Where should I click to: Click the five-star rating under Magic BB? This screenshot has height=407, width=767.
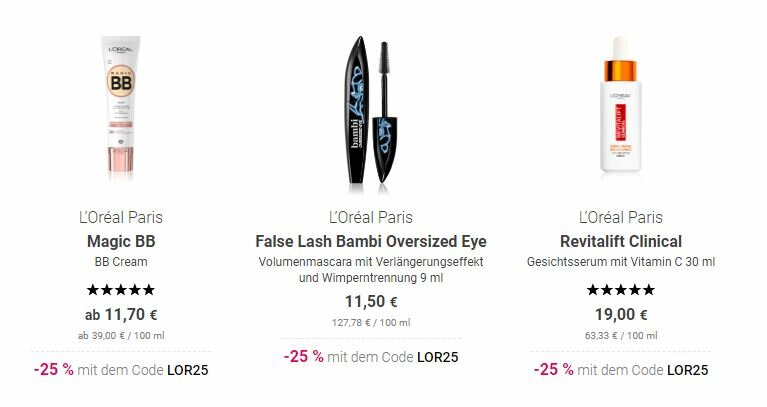coord(120,290)
